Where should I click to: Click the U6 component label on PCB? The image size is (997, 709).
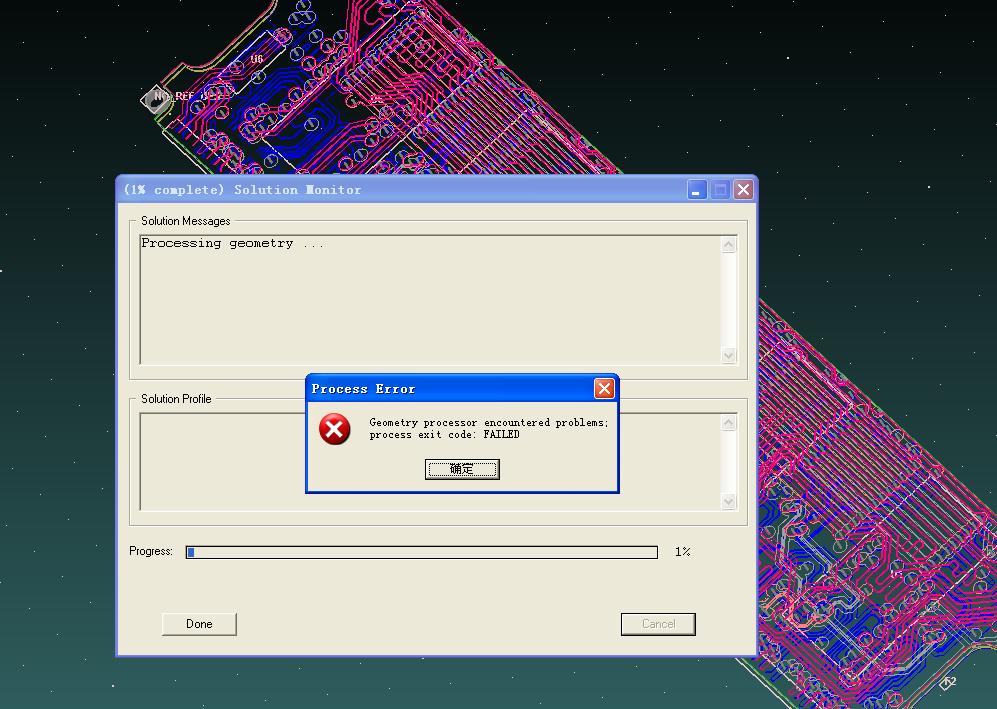point(256,59)
